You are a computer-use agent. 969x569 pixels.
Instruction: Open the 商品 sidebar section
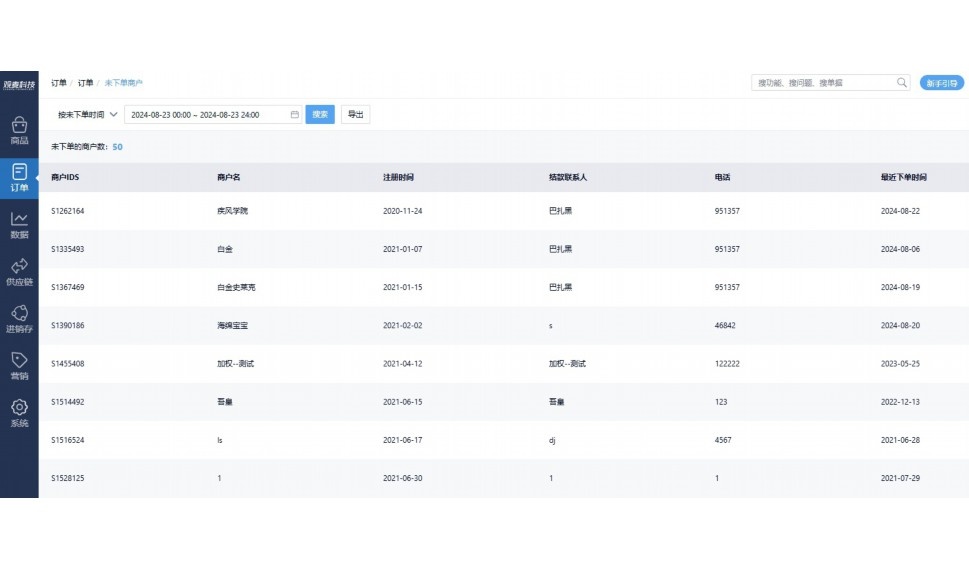(19, 131)
